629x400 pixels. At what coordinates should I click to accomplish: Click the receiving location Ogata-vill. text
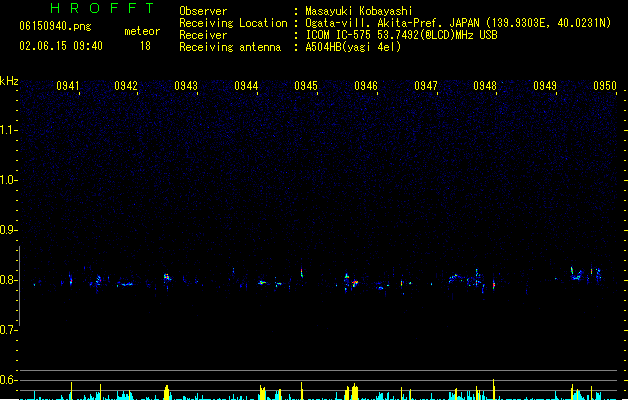click(458, 23)
